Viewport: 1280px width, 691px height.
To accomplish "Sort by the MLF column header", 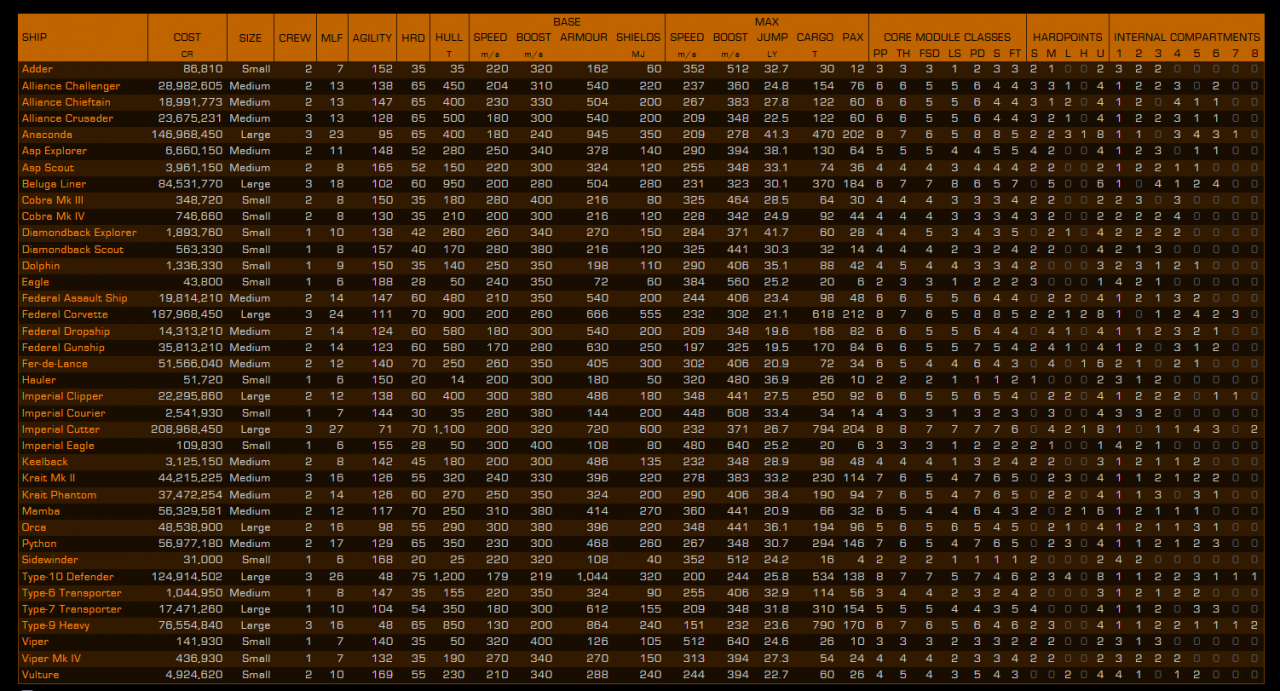I will 331,37.
